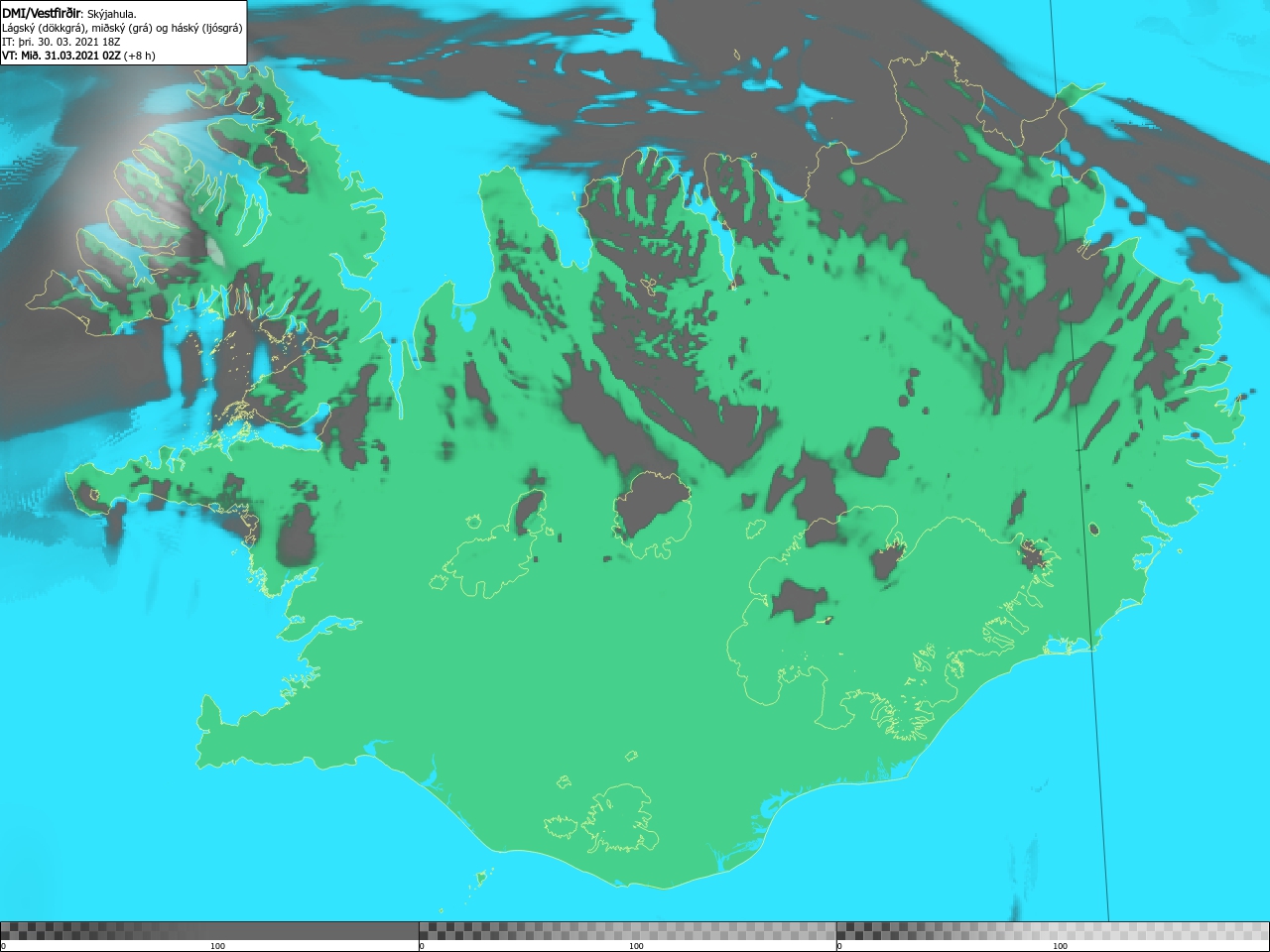Click the 'IT: þri. 30. 03. 2021 18Z' line

(61, 42)
